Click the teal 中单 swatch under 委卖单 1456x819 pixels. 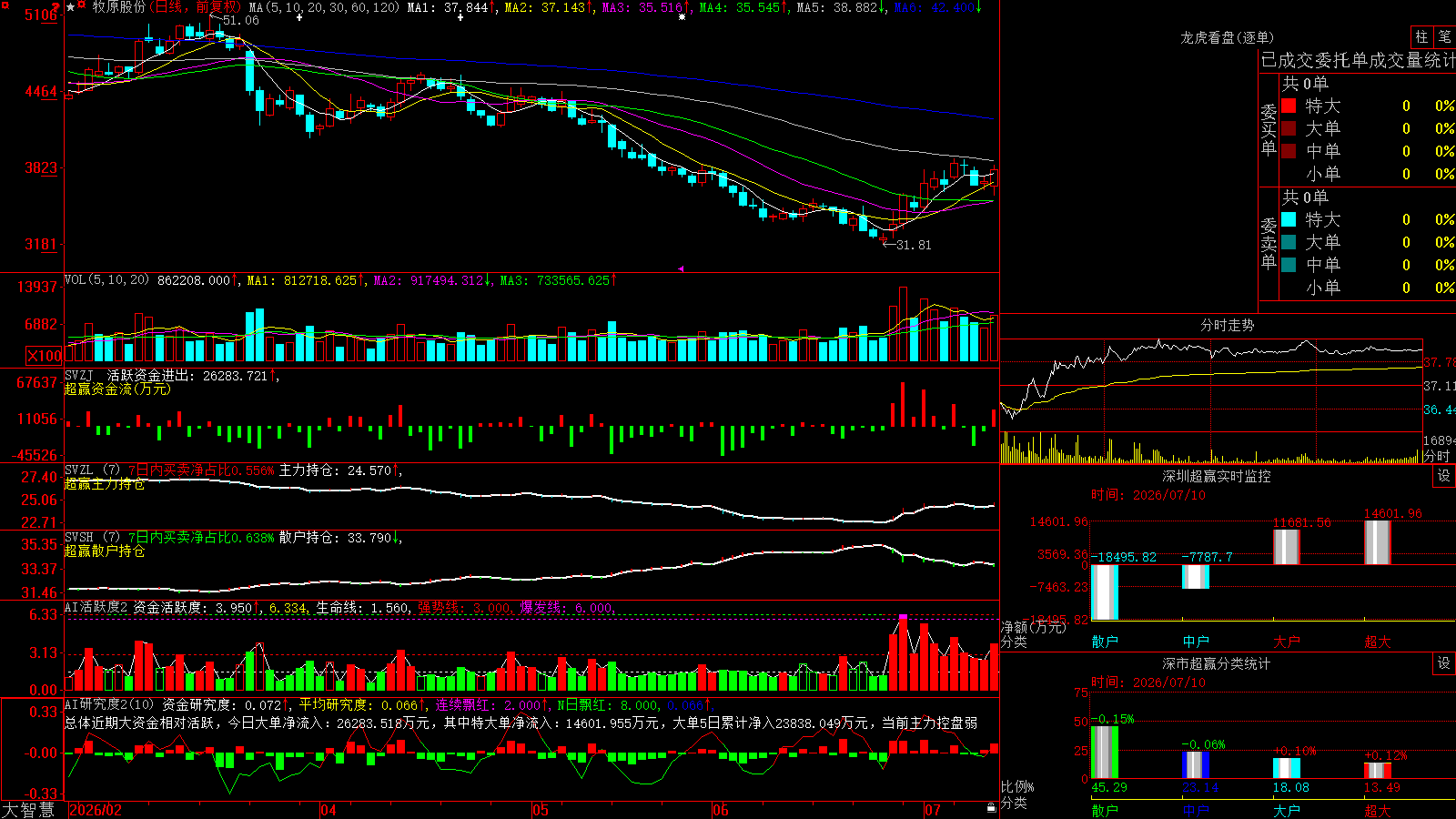pyautogui.click(x=1289, y=265)
